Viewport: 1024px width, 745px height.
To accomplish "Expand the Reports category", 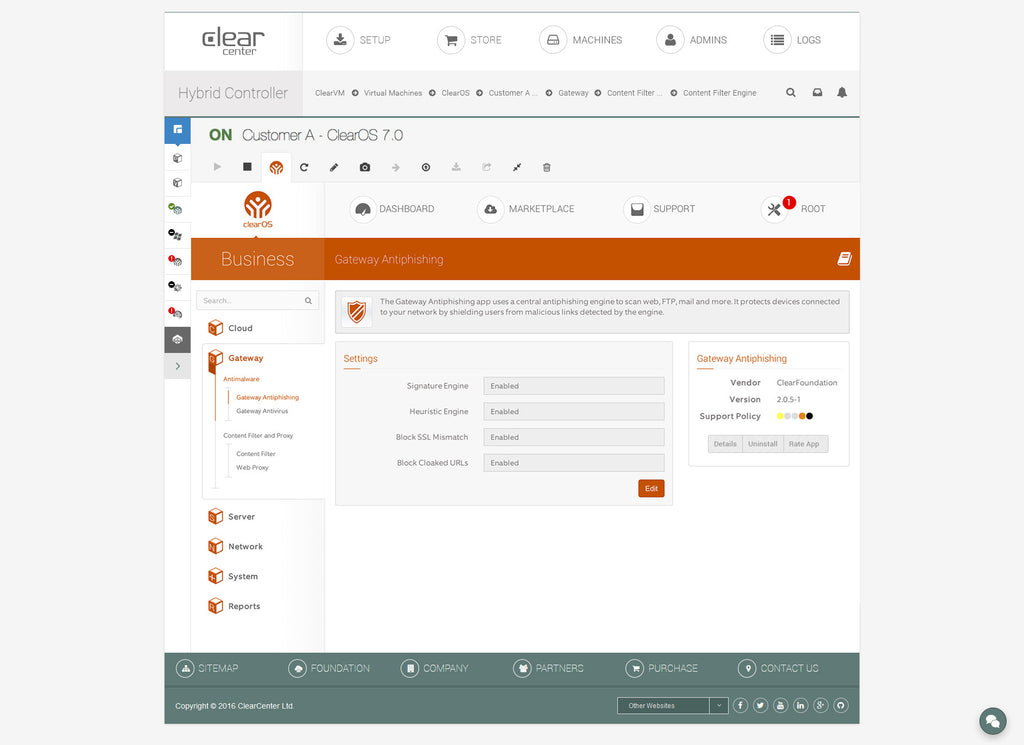I will point(234,607).
